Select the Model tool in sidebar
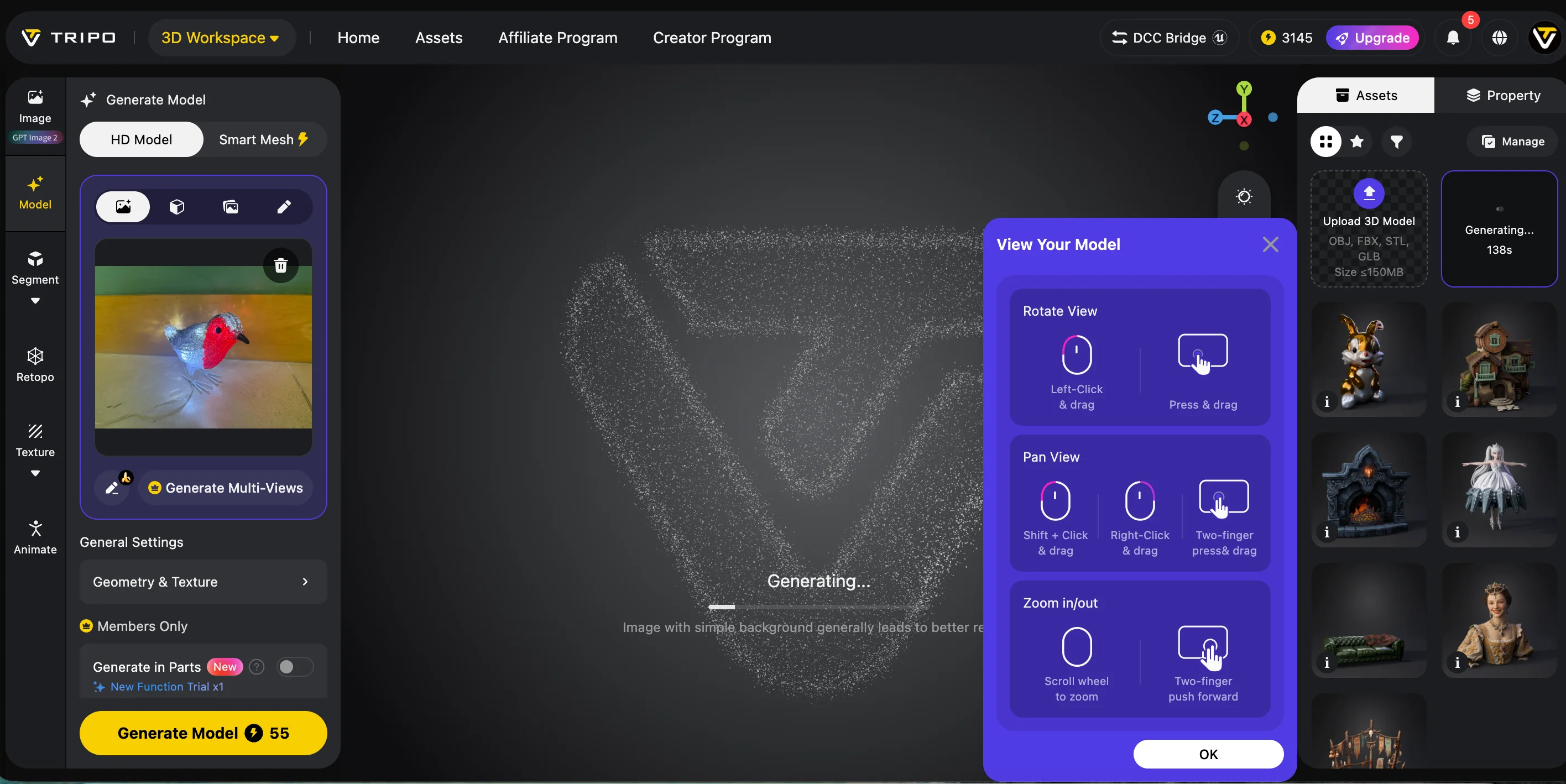Viewport: 1566px width, 784px height. (35, 192)
